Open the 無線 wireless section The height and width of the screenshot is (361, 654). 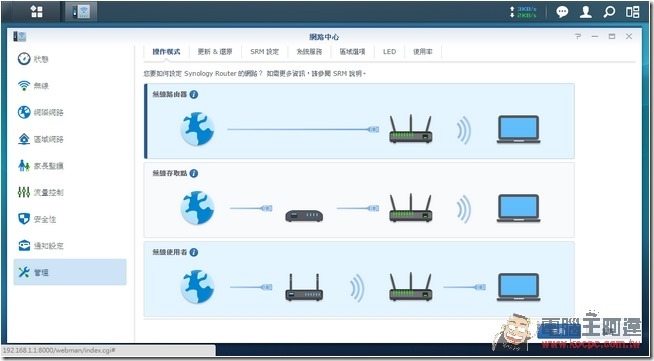(70, 85)
